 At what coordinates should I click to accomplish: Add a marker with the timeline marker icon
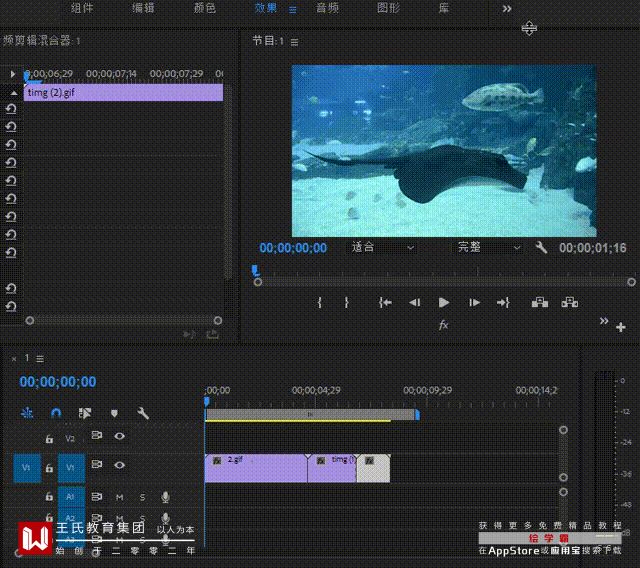click(x=114, y=413)
